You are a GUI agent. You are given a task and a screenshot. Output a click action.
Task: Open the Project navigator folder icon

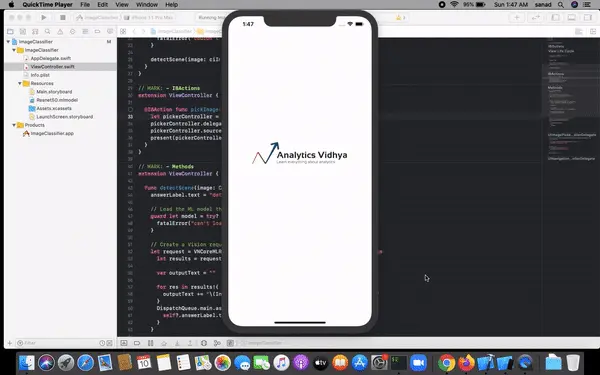(10, 31)
